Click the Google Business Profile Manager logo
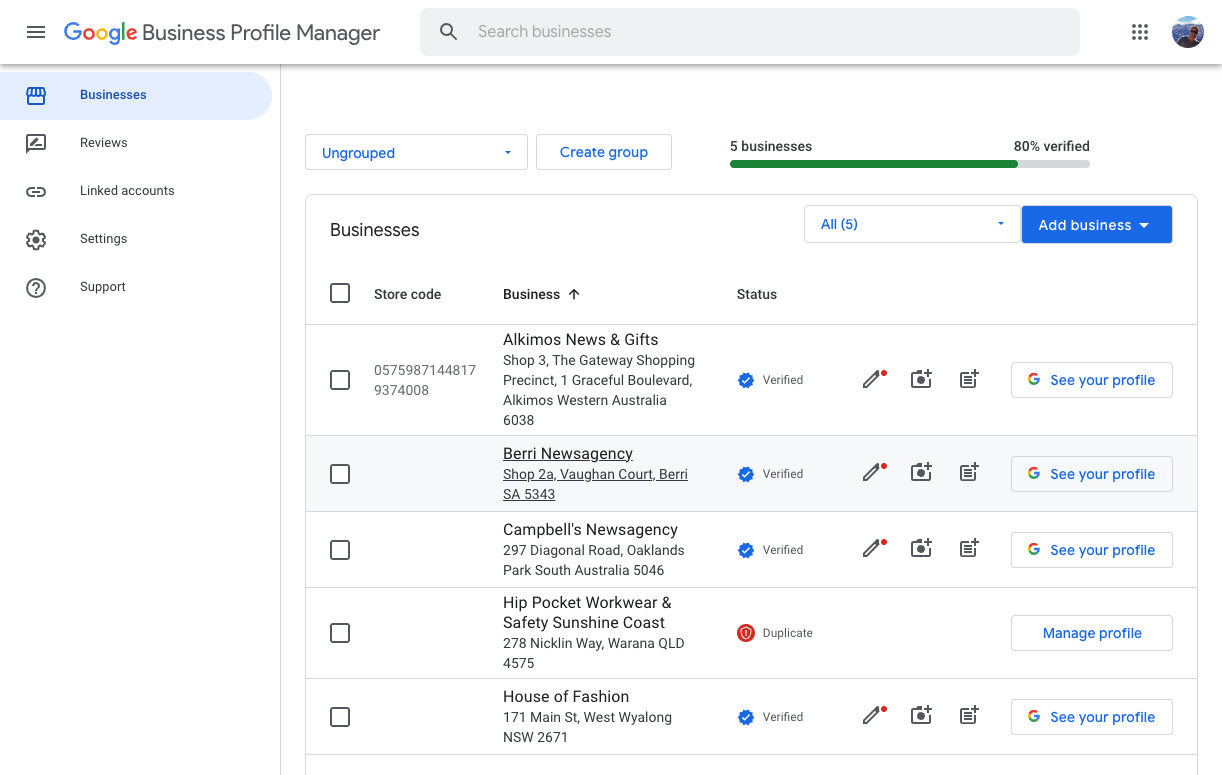The height and width of the screenshot is (775, 1222). 222,32
